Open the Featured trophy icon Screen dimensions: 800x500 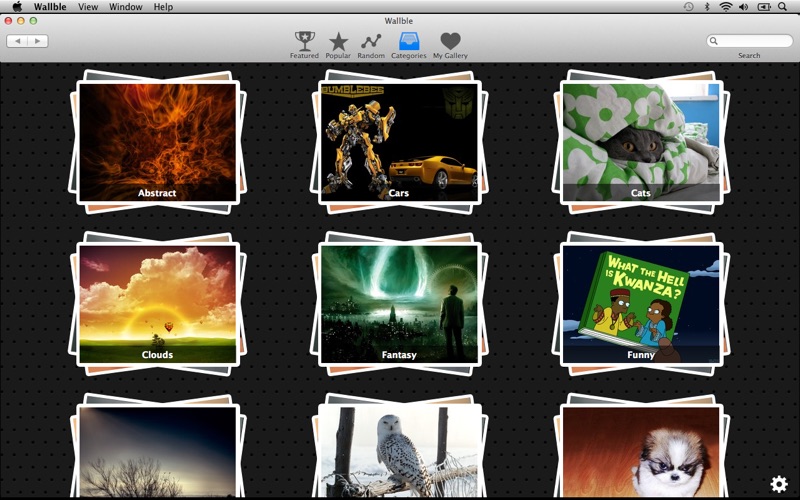tap(304, 41)
